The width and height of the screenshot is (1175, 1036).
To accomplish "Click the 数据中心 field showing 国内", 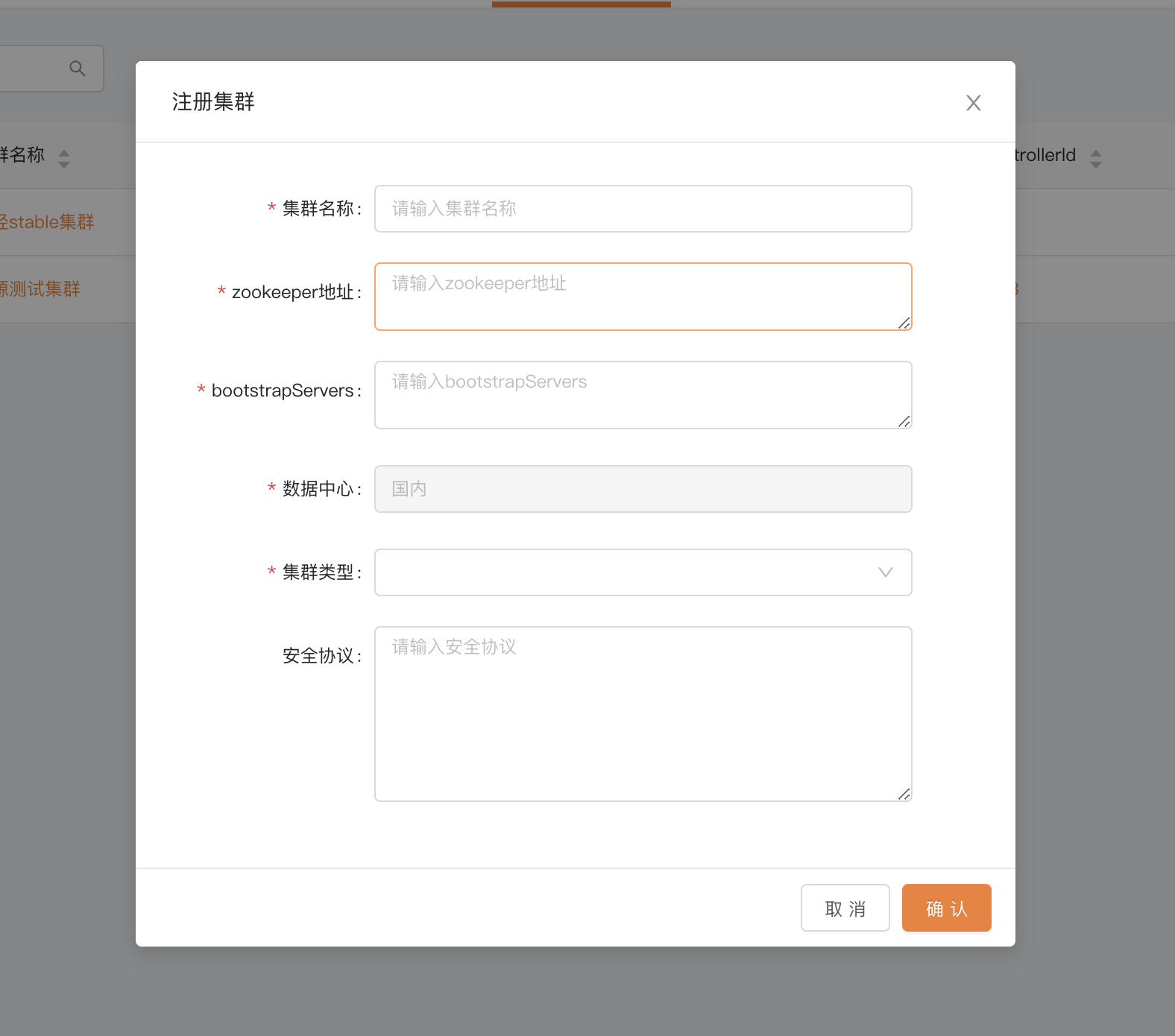I will tap(643, 489).
